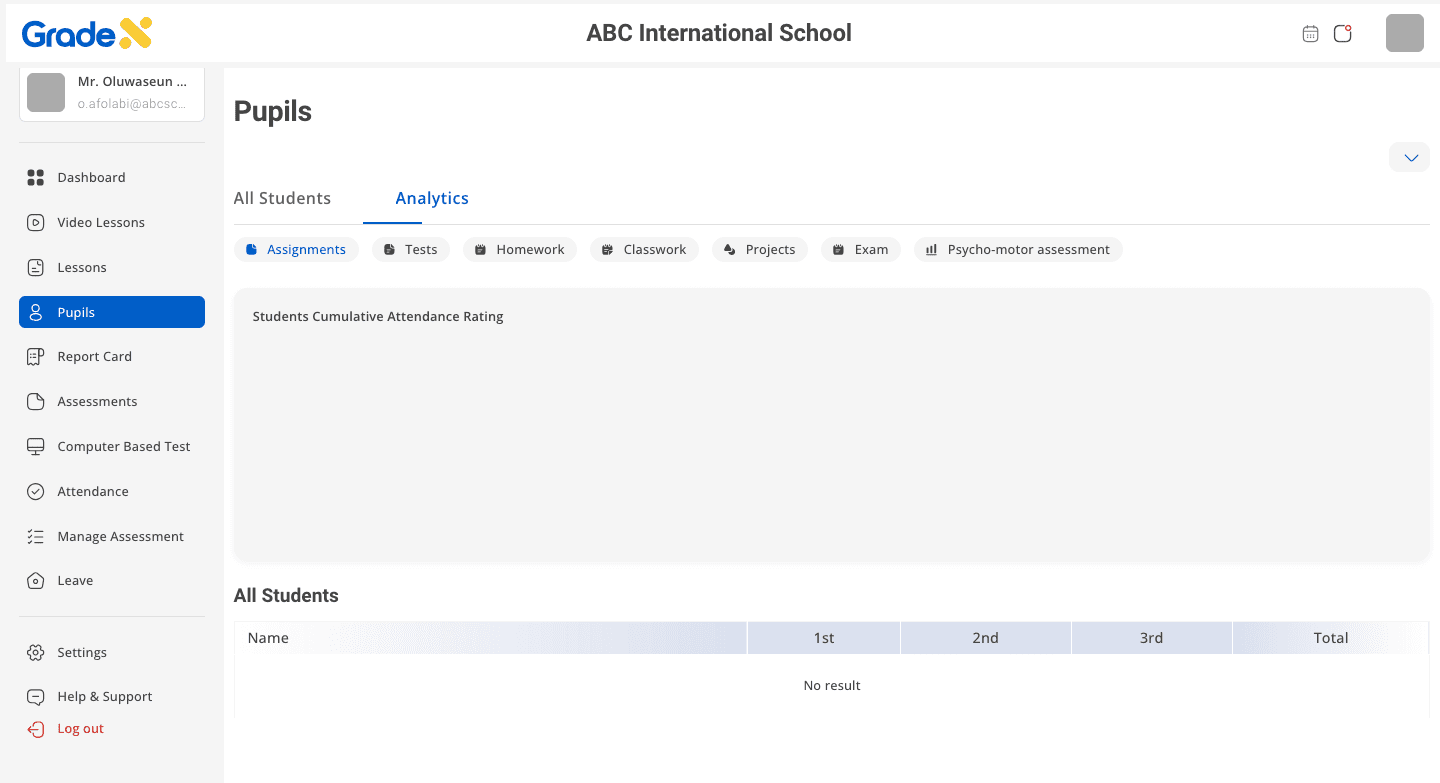
Task: Select the Manage Assessment icon
Action: [x=35, y=536]
